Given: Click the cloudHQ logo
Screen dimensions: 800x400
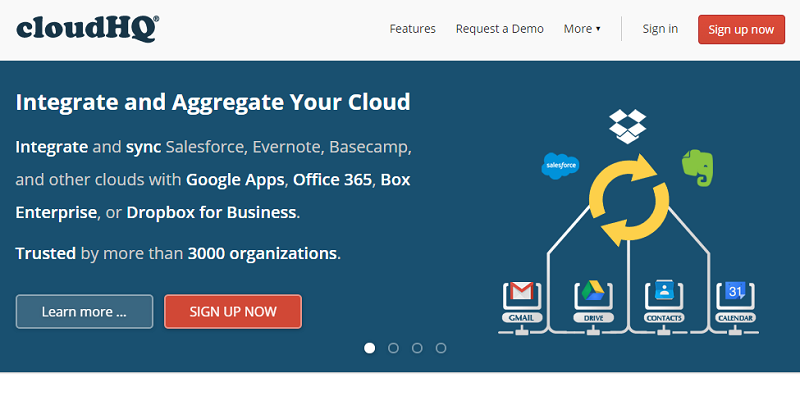Looking at the screenshot, I should tap(87, 29).
